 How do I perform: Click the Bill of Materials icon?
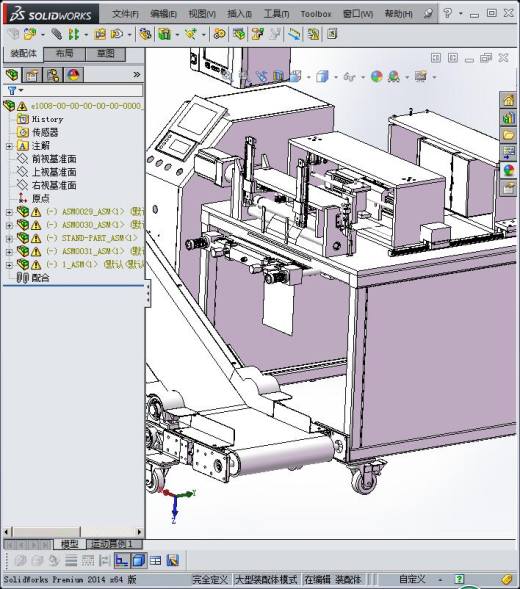(x=239, y=34)
